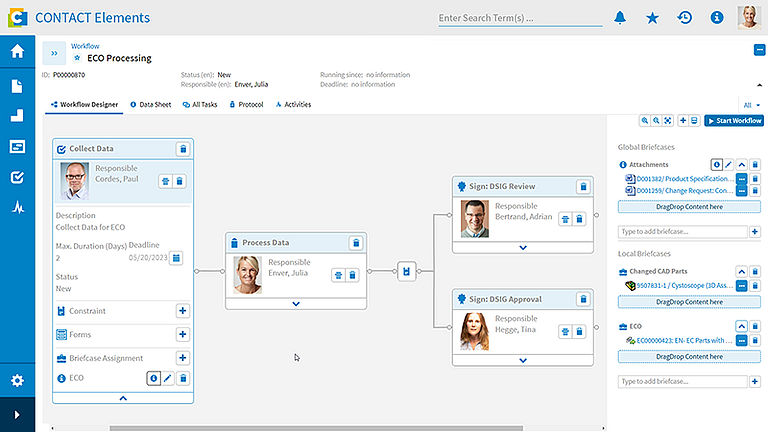This screenshot has width=768, height=432.
Task: Edit the Attachments briefcase
Action: pos(728,165)
